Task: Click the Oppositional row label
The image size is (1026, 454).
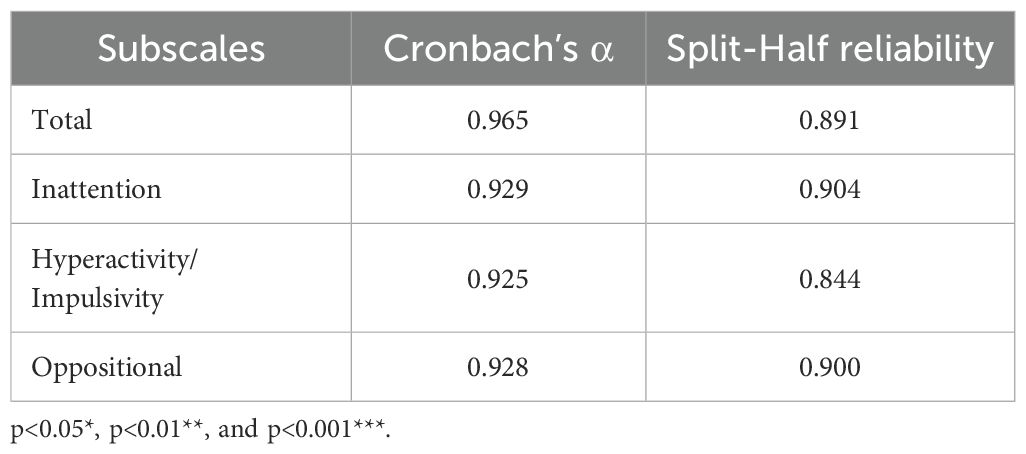Action: [x=107, y=367]
